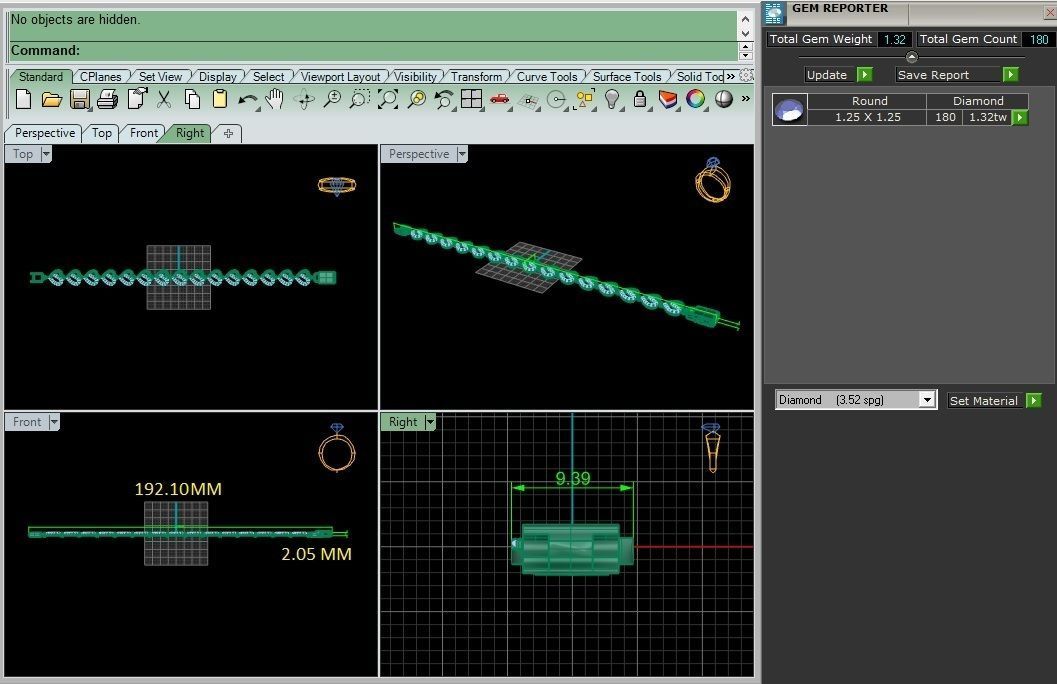This screenshot has height=684, width=1057.
Task: Click the Gem Reporter panel icon
Action: point(775,12)
